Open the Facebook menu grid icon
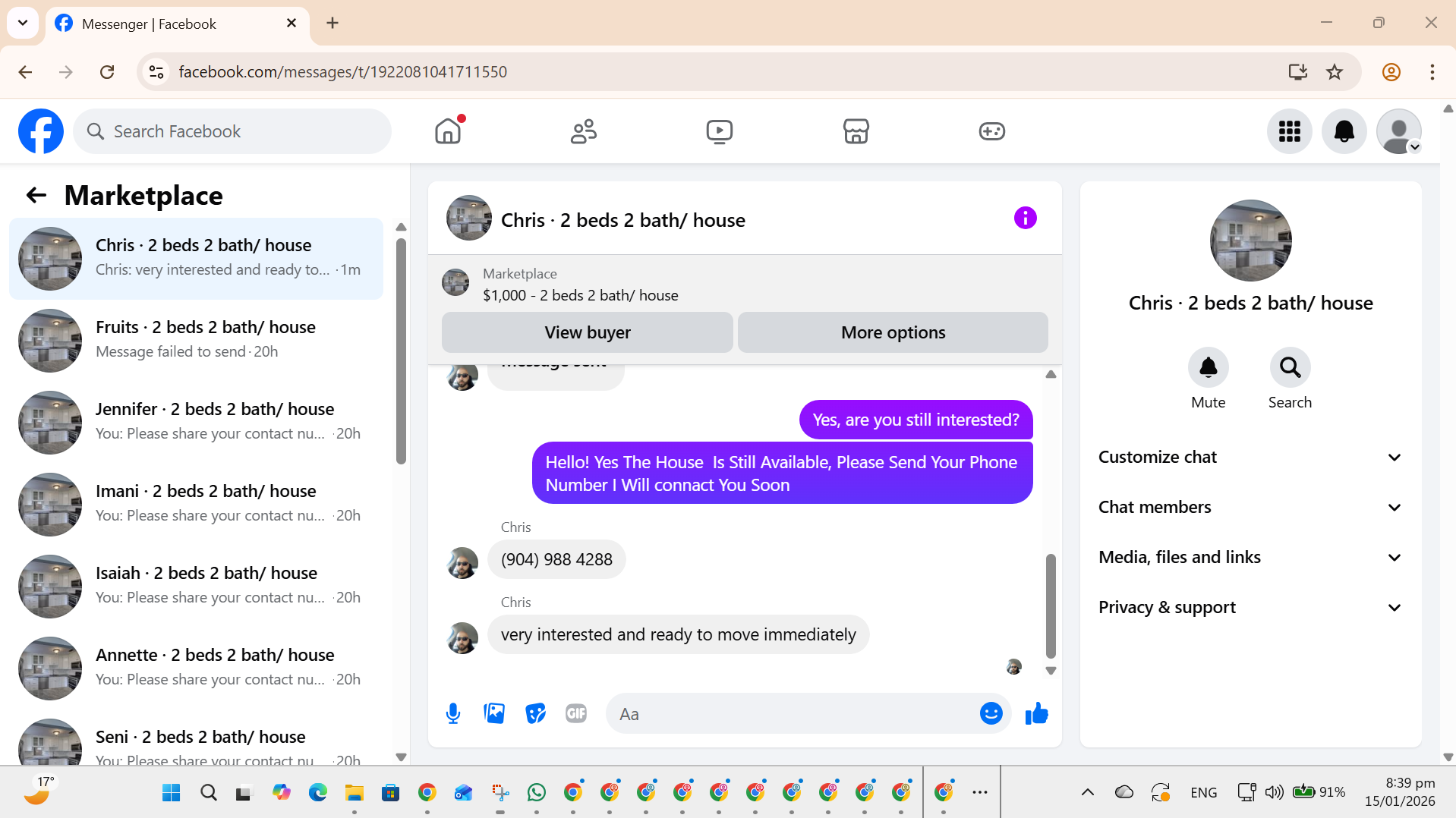 (1289, 131)
